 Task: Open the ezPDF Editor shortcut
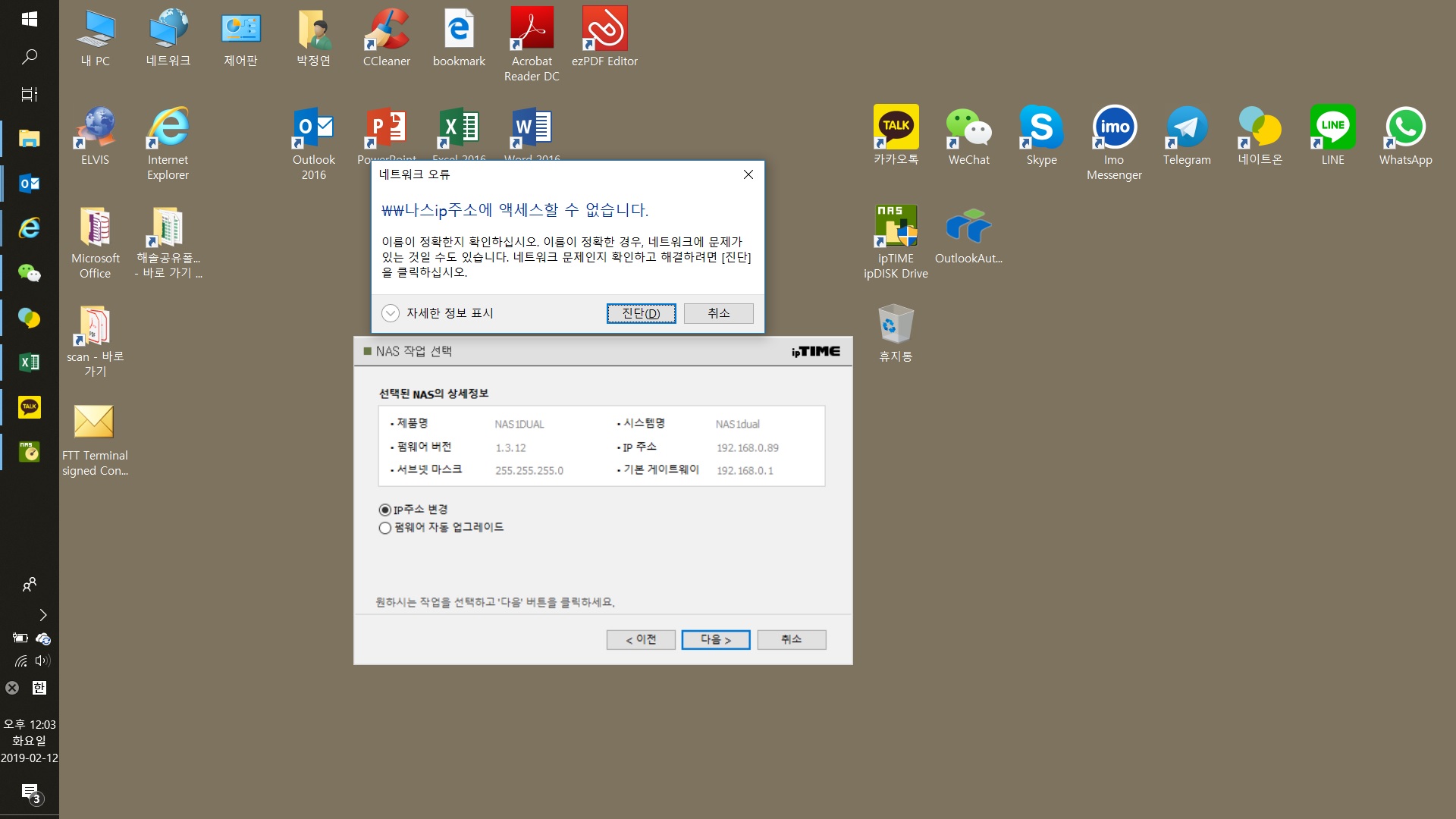[604, 37]
